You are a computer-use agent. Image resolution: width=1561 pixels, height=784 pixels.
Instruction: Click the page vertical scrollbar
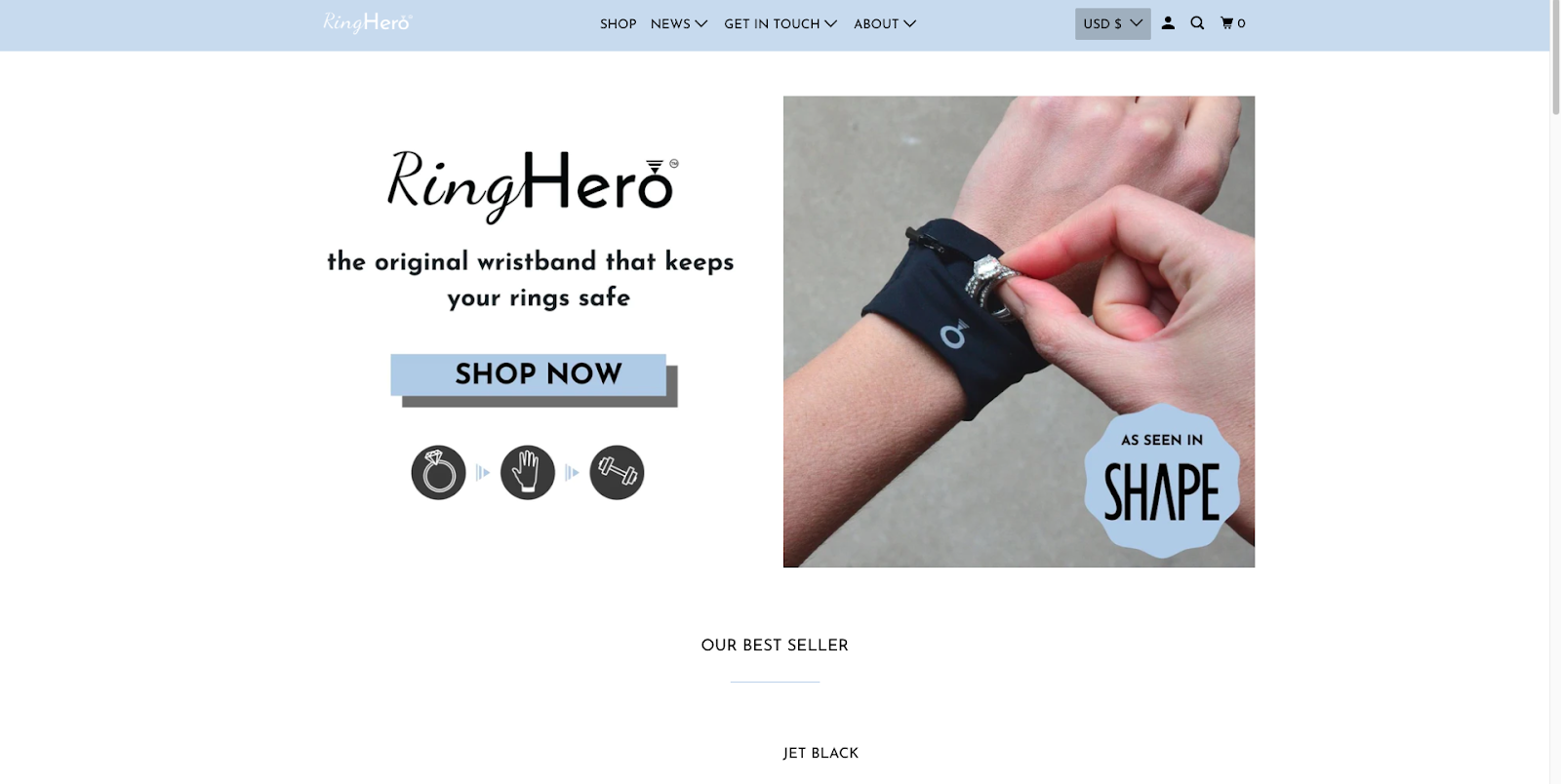1555,392
